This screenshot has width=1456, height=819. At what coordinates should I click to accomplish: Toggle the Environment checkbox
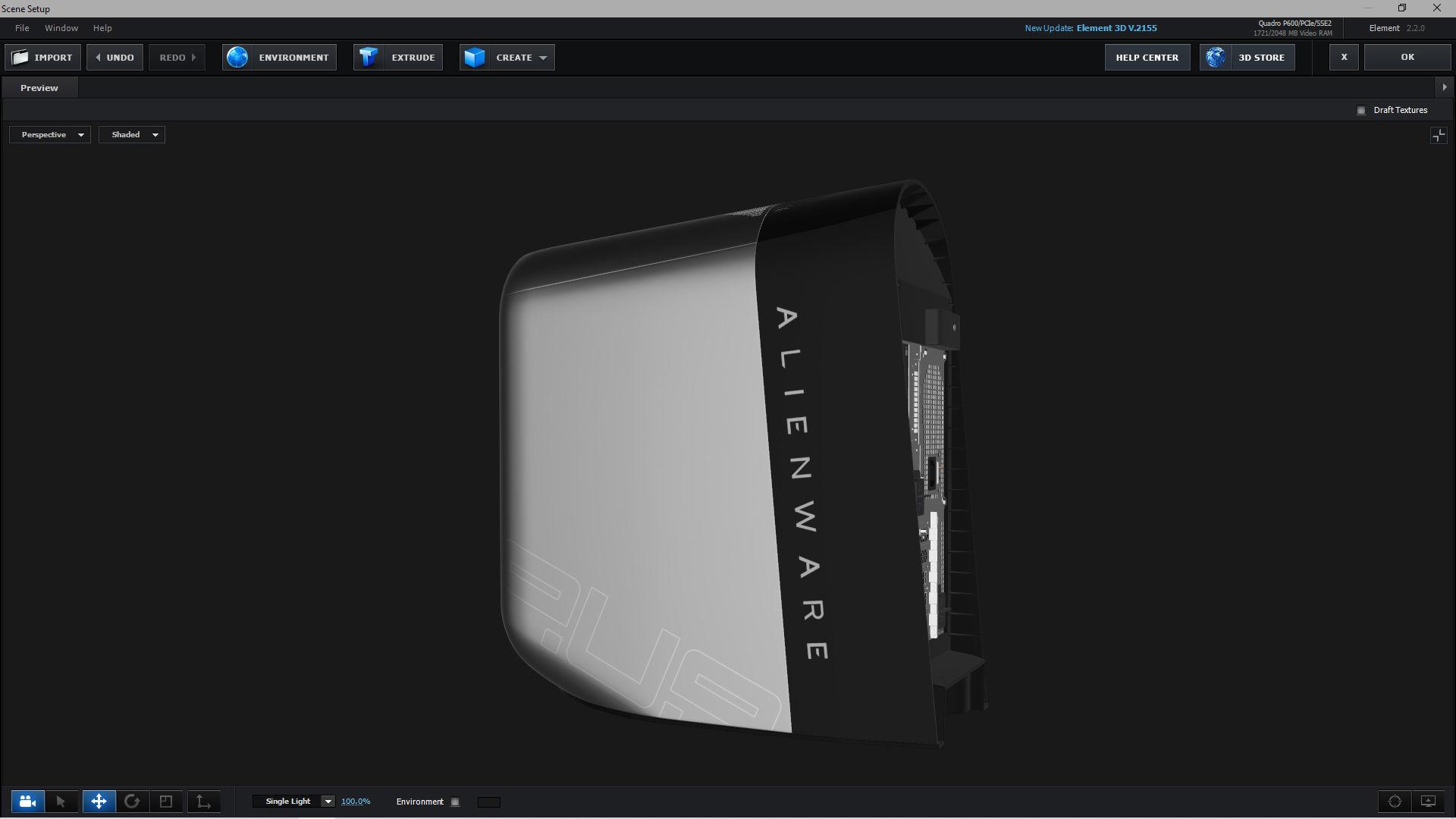455,802
